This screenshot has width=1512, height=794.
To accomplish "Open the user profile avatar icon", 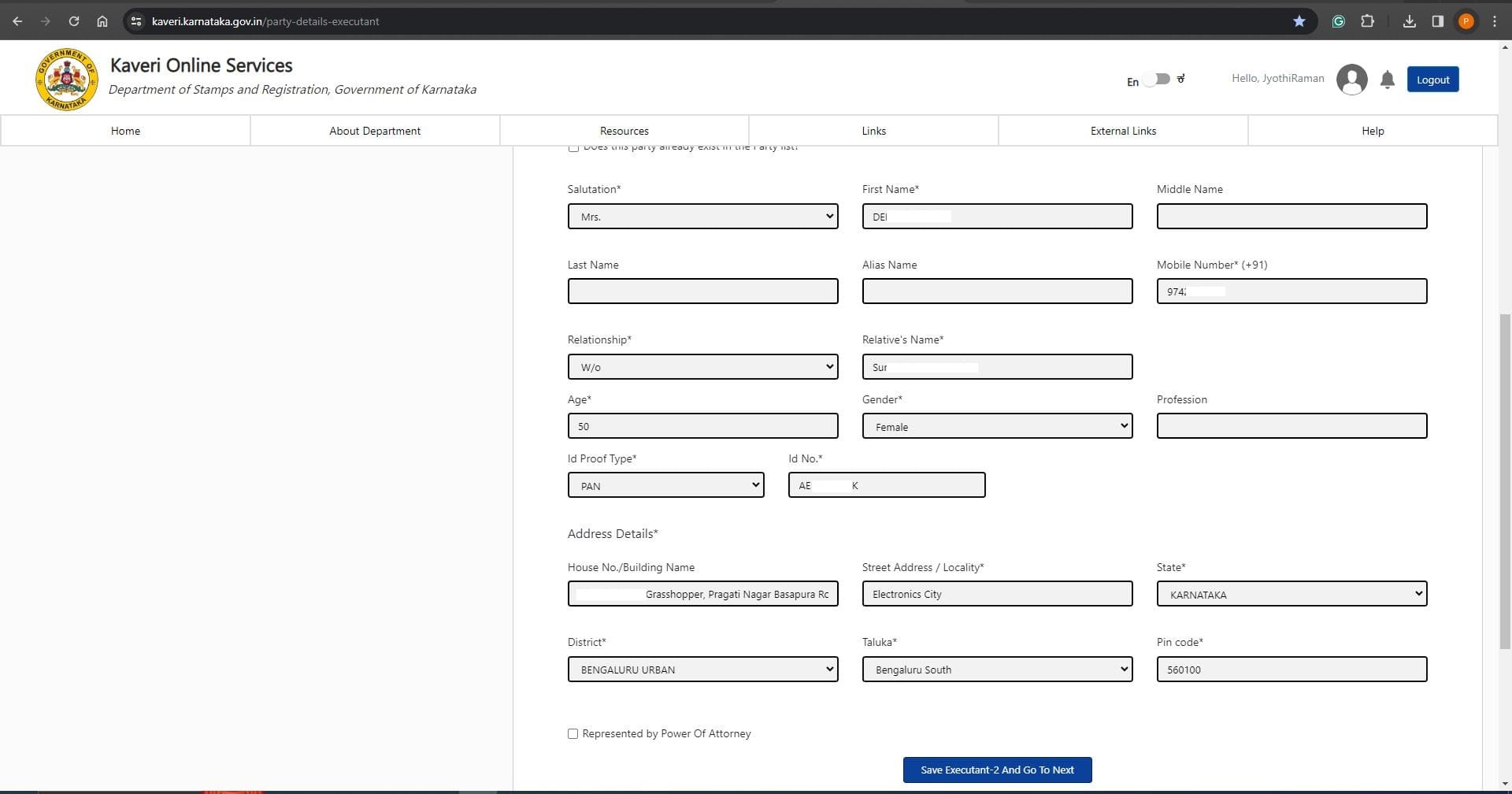I will coord(1351,80).
